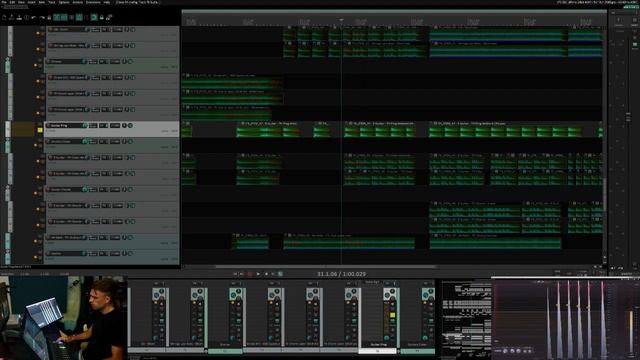Open Project Settings from the toolbar
Screen dimensions: 640x360
click(27, 18)
